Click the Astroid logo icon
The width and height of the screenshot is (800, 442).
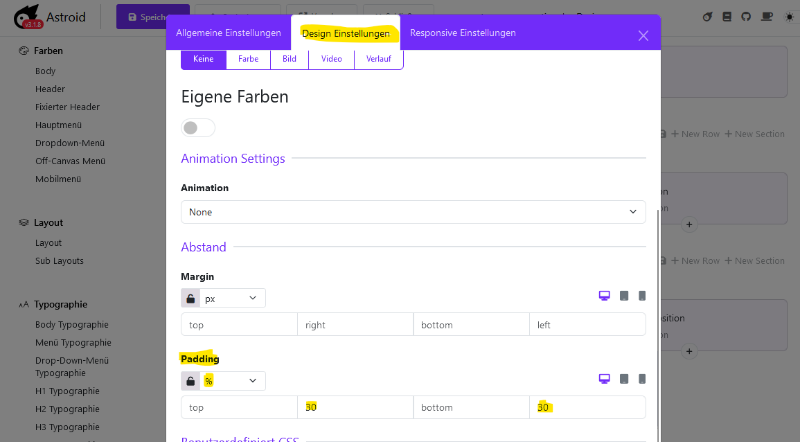(x=28, y=17)
